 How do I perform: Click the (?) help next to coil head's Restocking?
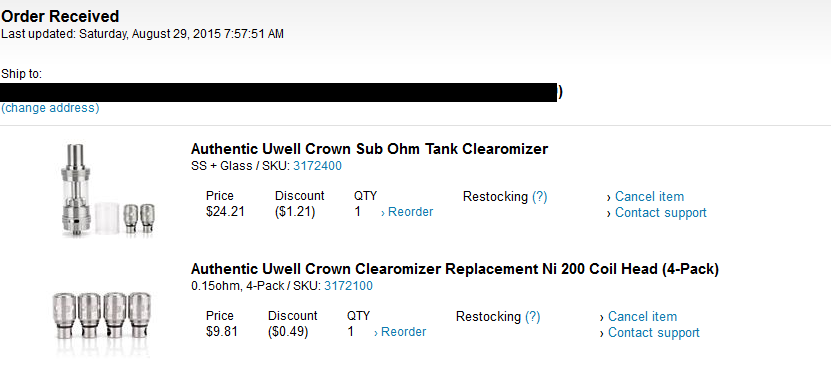[x=533, y=317]
